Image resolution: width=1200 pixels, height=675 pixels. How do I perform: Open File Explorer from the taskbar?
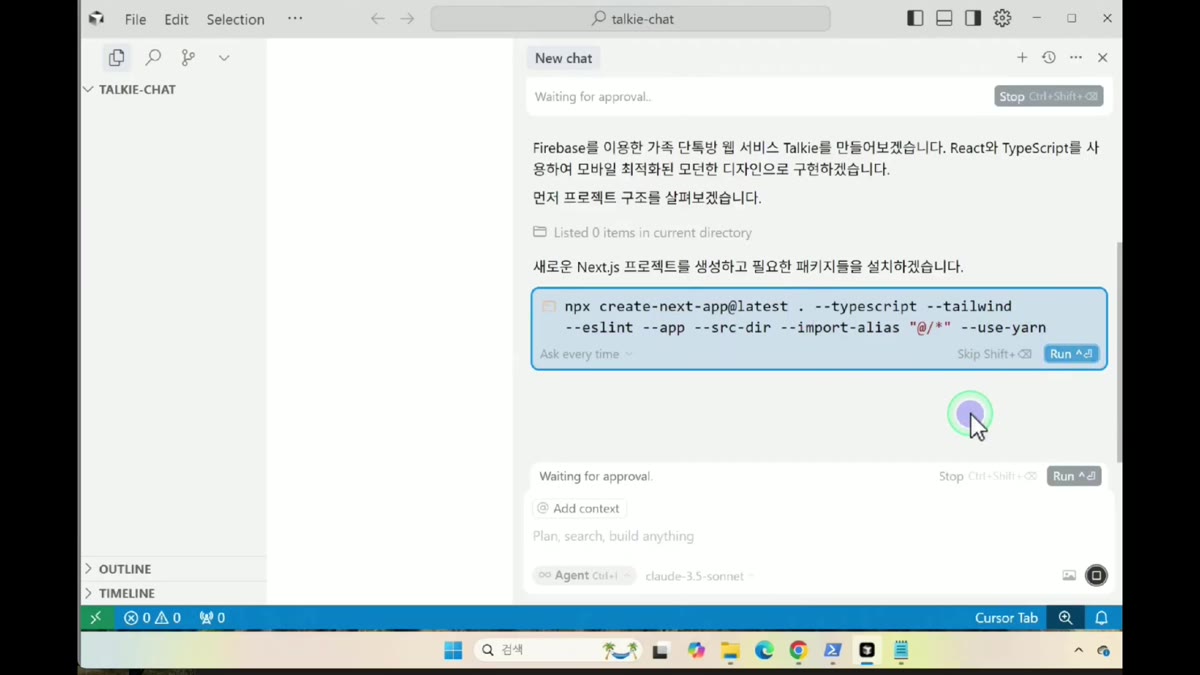click(x=730, y=651)
